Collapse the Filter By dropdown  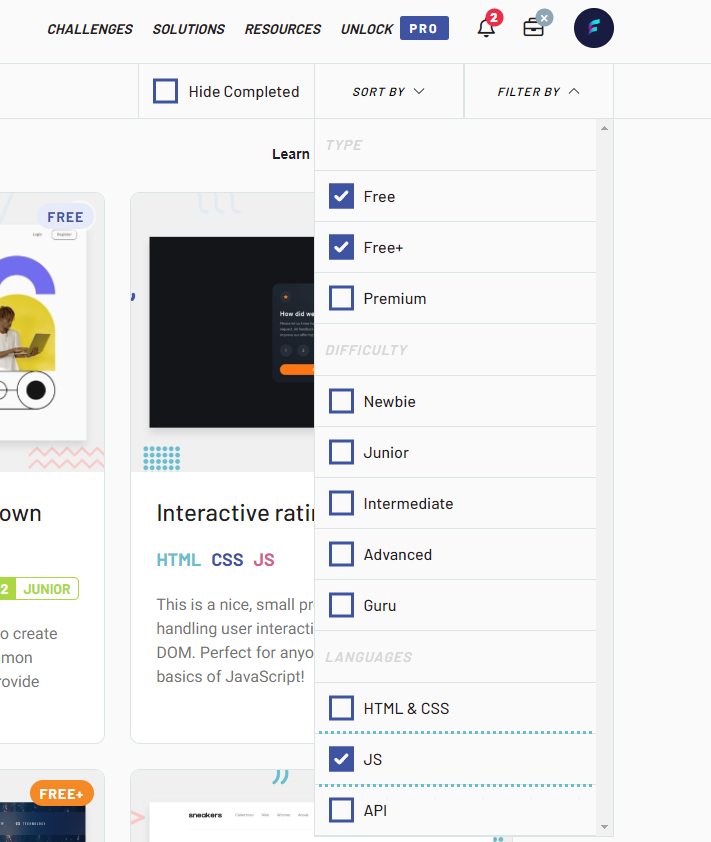[539, 91]
